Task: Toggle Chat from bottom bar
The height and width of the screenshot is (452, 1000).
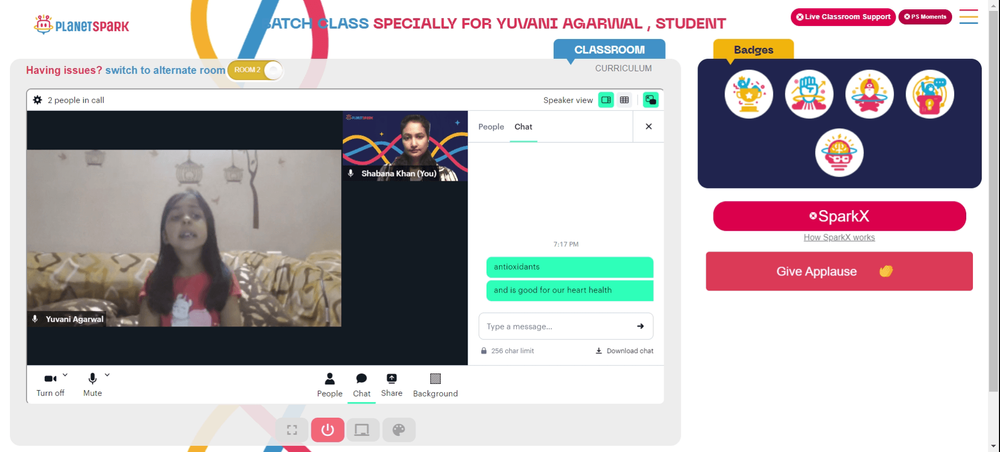Action: coord(362,386)
